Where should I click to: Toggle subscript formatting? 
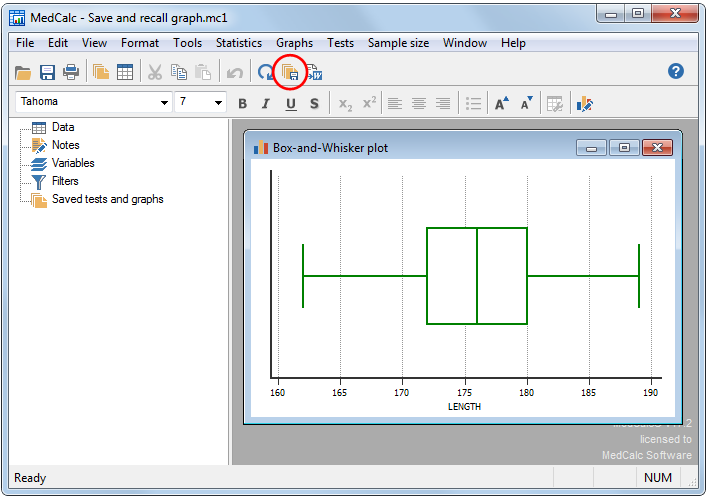pos(345,104)
